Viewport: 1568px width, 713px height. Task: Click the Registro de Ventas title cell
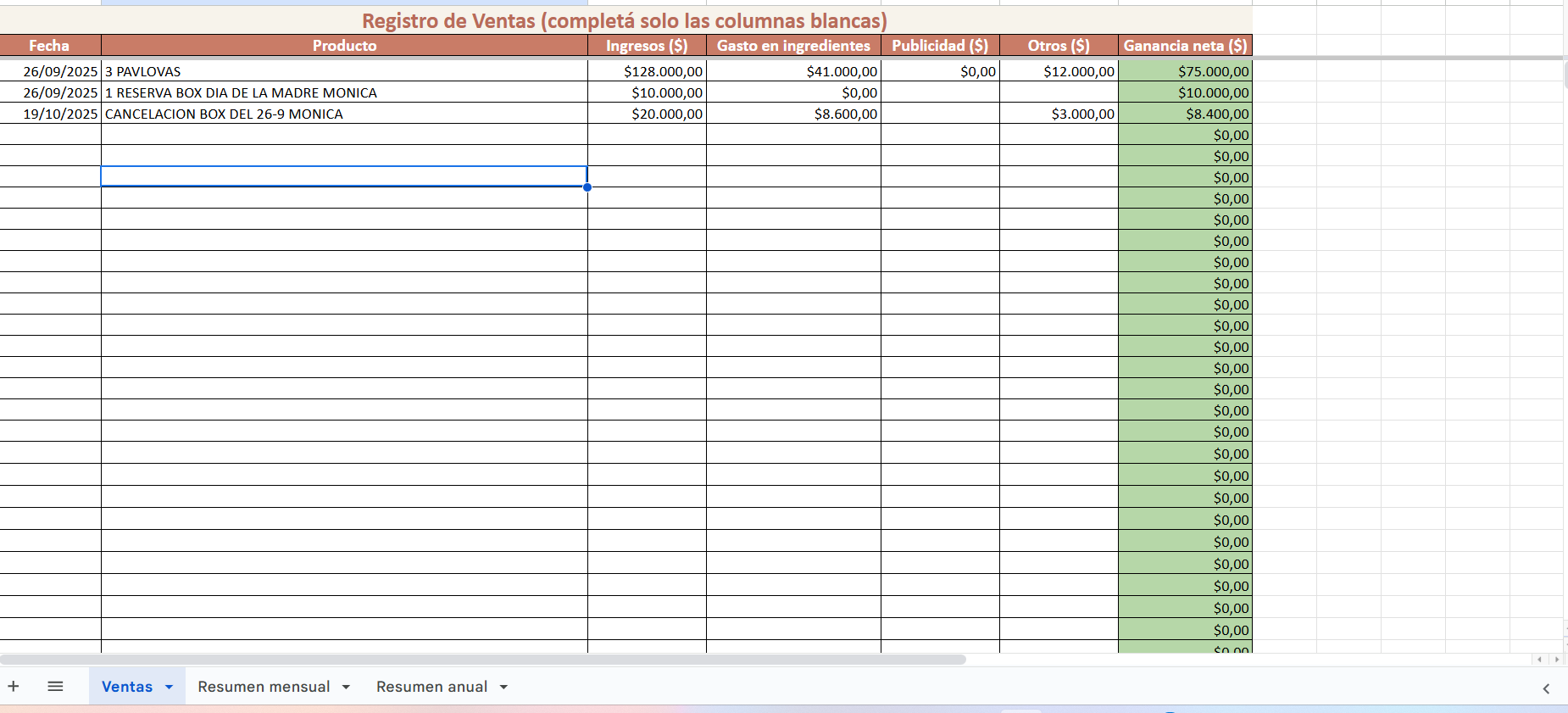625,20
